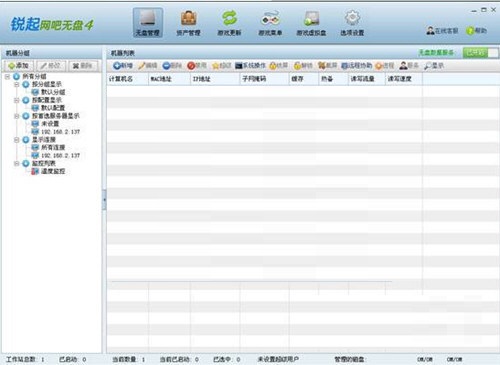Click the 删除 delete group button

point(83,66)
